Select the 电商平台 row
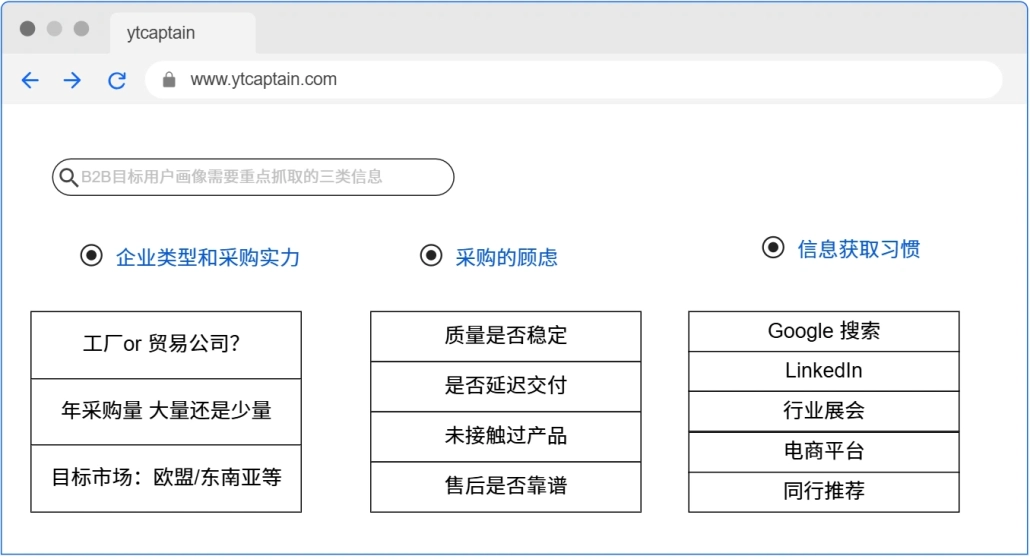1030x559 pixels. coord(823,451)
